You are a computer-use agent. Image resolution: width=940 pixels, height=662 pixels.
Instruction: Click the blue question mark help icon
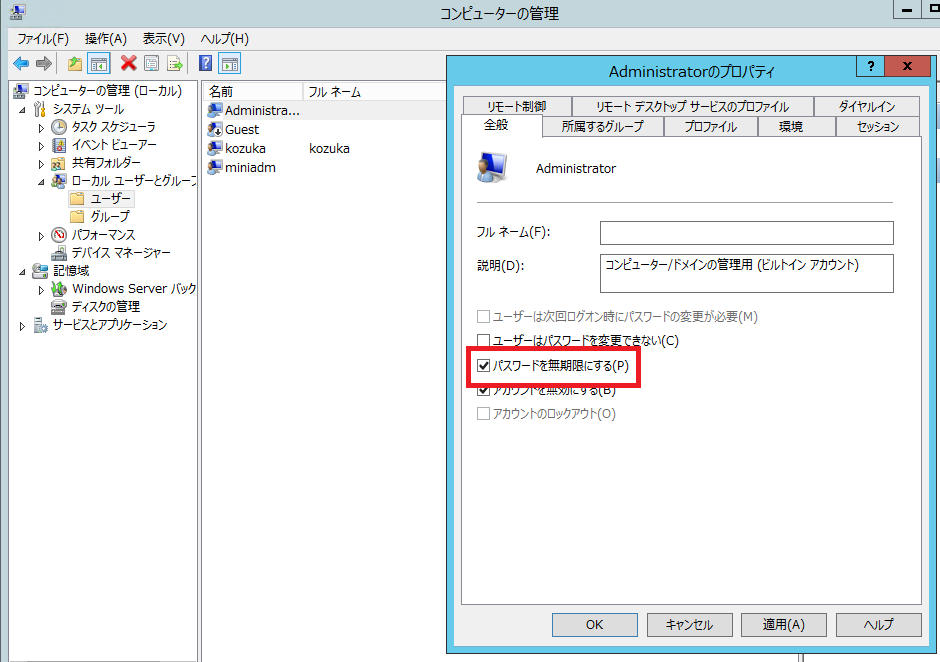(x=205, y=64)
